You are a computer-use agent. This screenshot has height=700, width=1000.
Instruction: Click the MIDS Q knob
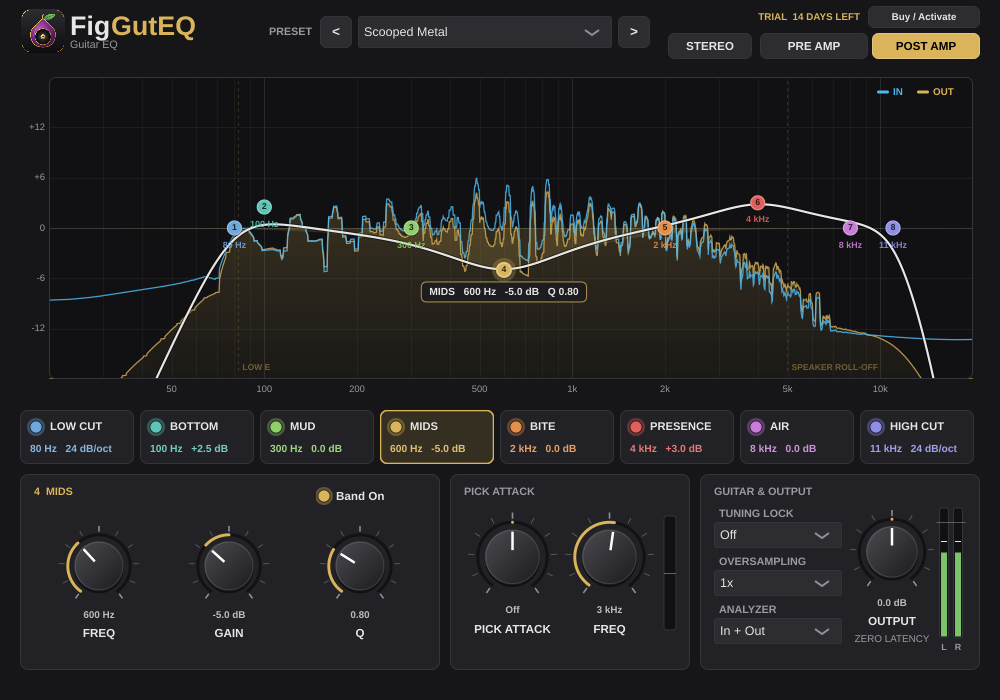point(360,565)
